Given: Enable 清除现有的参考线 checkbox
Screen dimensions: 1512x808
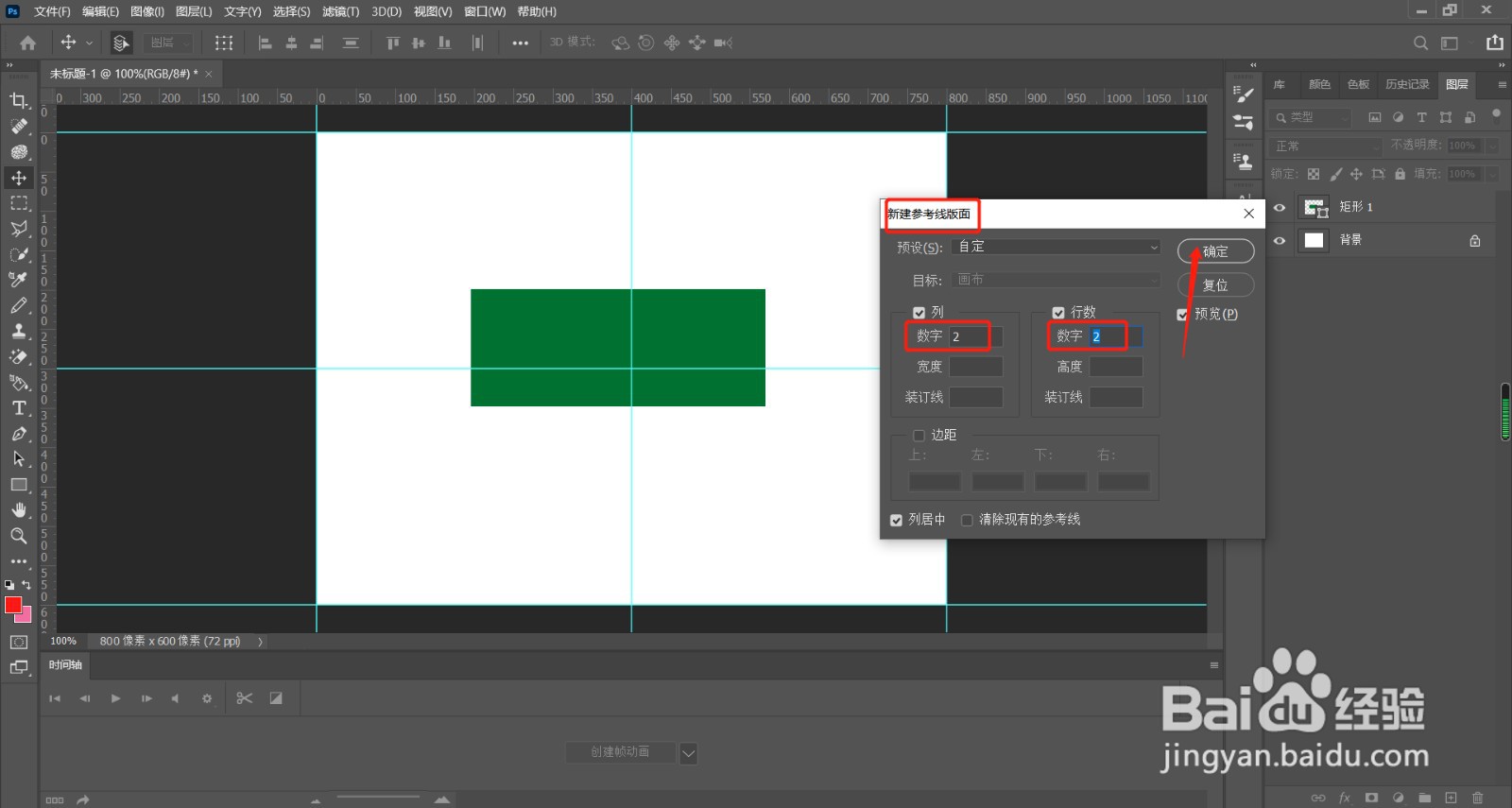Looking at the screenshot, I should point(967,520).
